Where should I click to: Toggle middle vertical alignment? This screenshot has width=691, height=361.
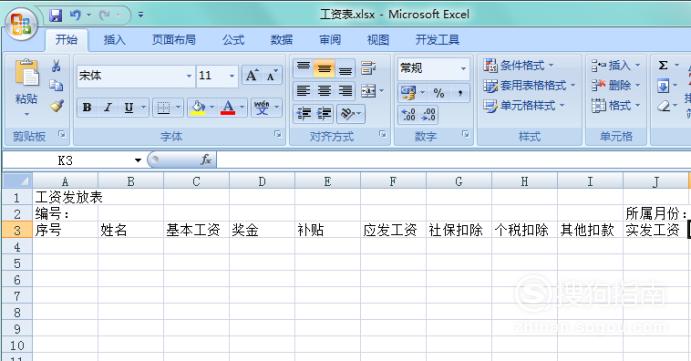coord(324,68)
